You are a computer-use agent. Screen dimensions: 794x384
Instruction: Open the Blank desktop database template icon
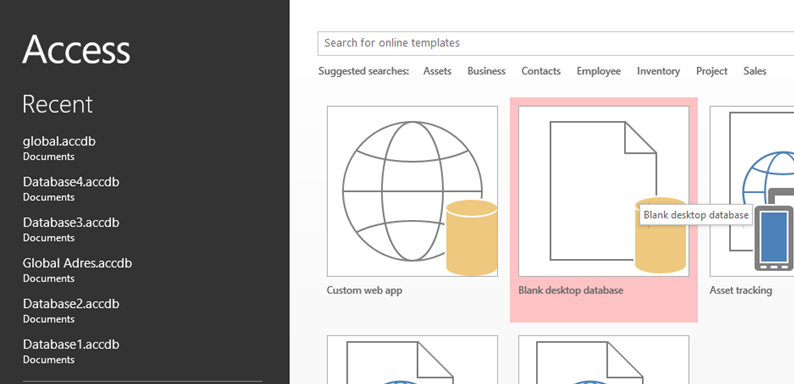pyautogui.click(x=604, y=191)
